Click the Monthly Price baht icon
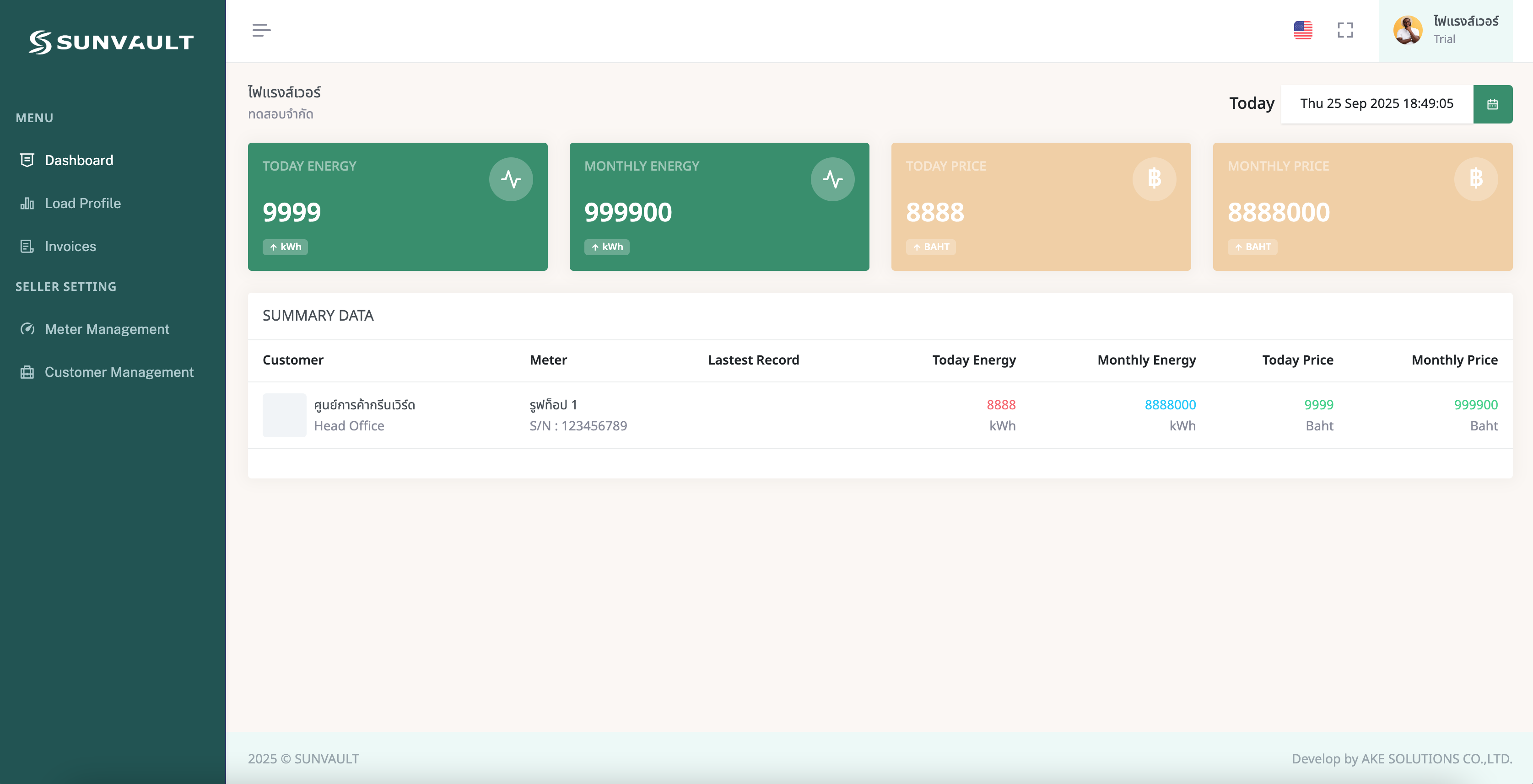The height and width of the screenshot is (784, 1533). click(x=1476, y=179)
